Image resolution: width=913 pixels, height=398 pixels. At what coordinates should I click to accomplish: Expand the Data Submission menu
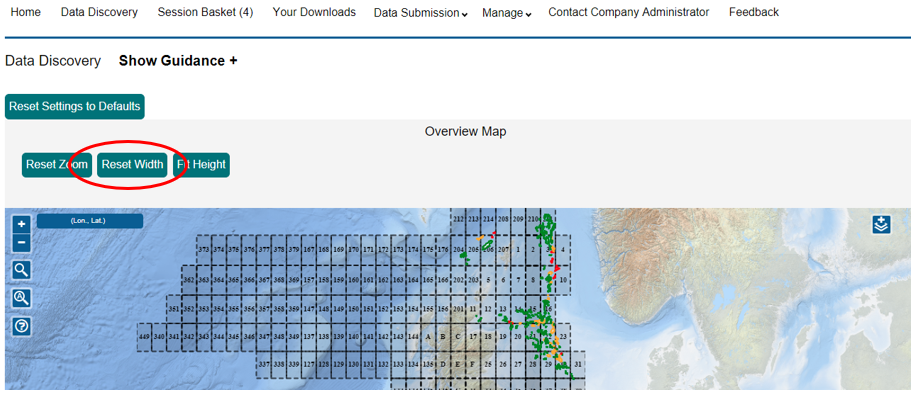point(420,13)
